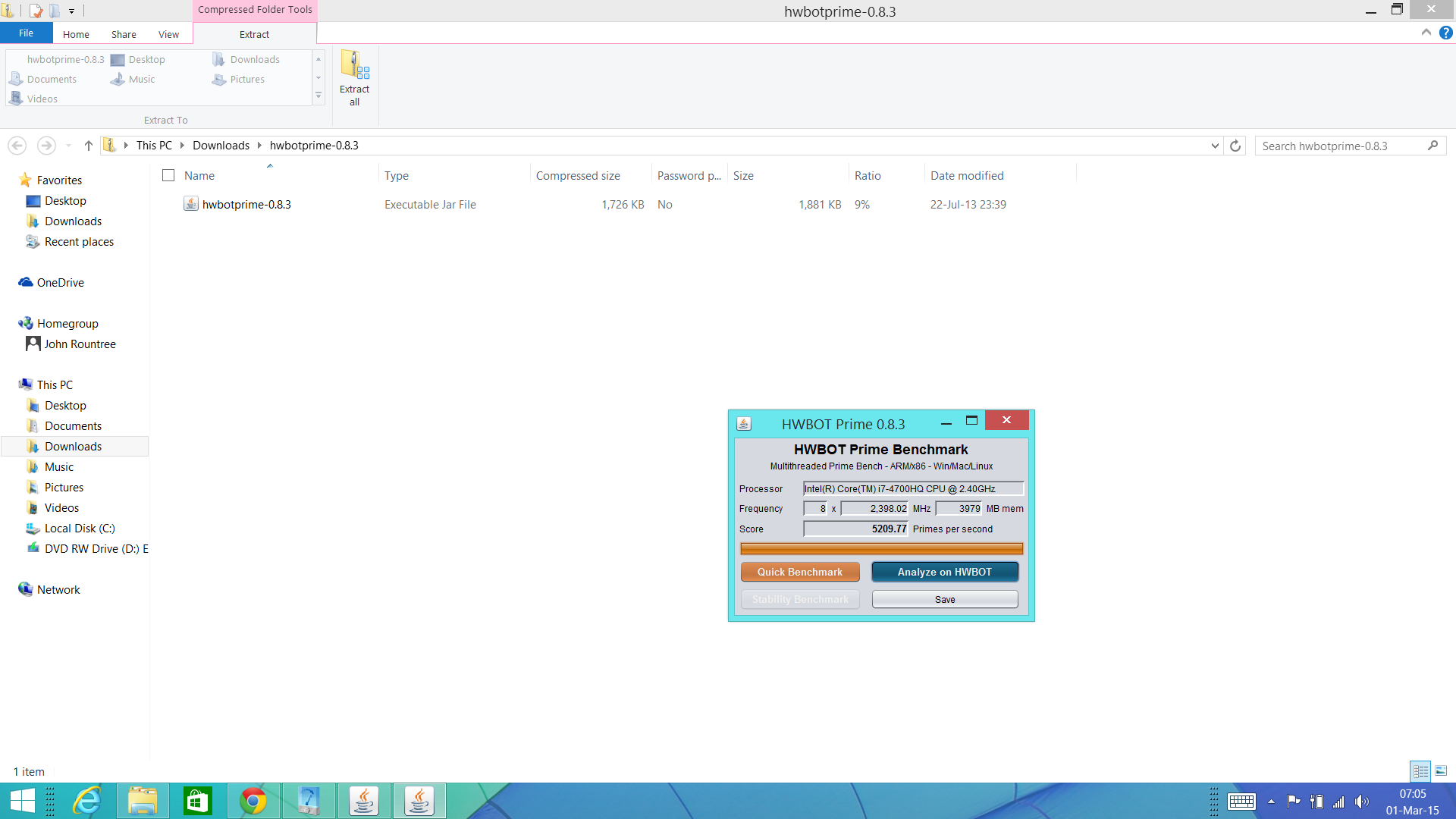Toggle the select-all checkbox in header
Viewport: 1456px width, 819px height.
[168, 175]
